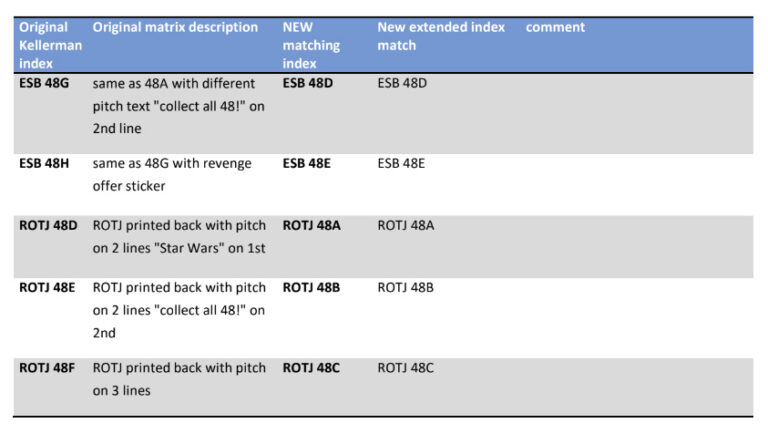Viewport: 768px width, 434px height.
Task: Select the non-bold ROTJ 48A extended match
Action: (406, 225)
